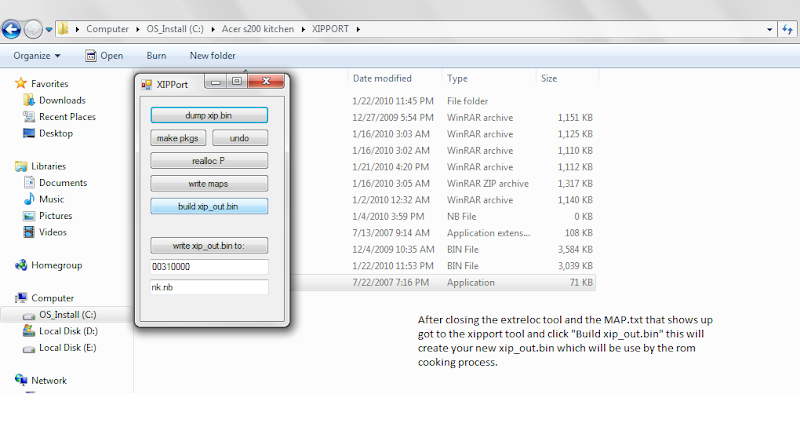
Task: Click the nk.nb filename input field
Action: click(x=209, y=287)
